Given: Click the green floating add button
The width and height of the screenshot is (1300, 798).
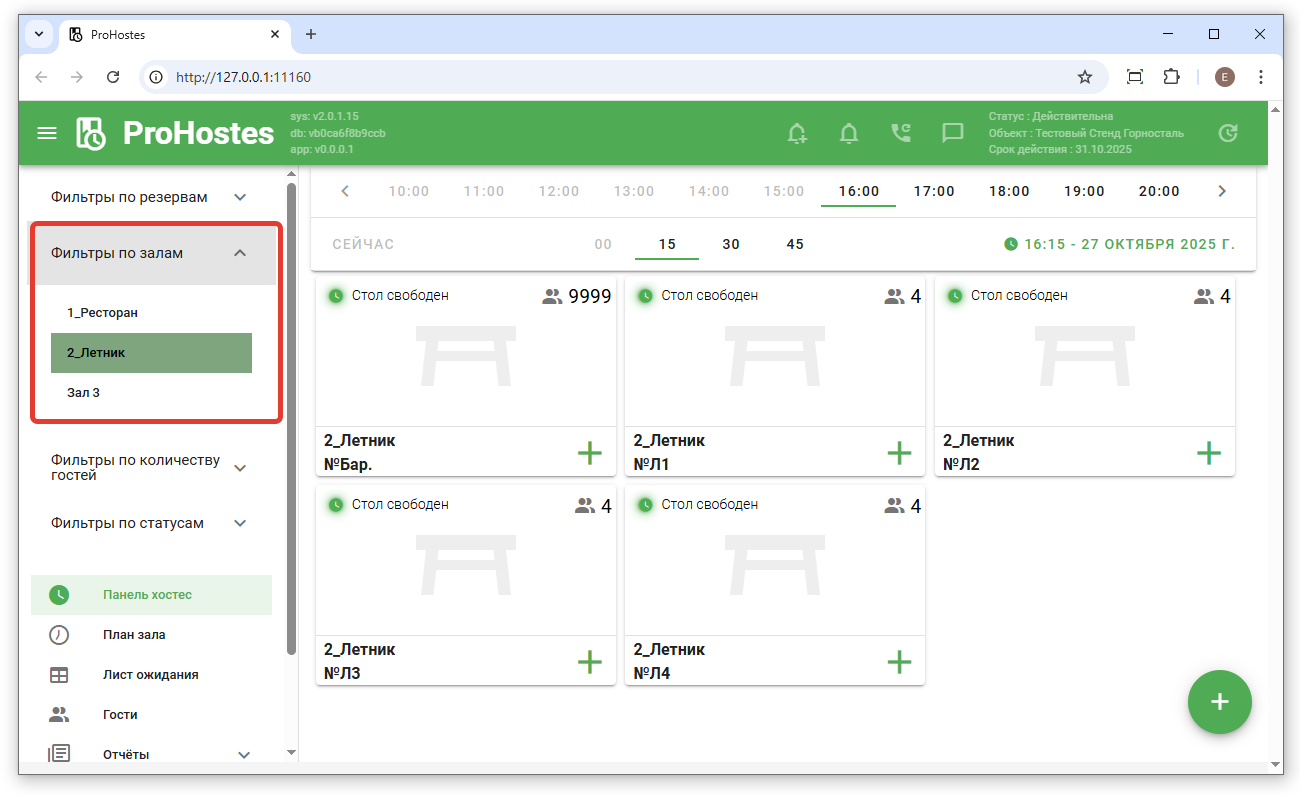Looking at the screenshot, I should pos(1219,702).
